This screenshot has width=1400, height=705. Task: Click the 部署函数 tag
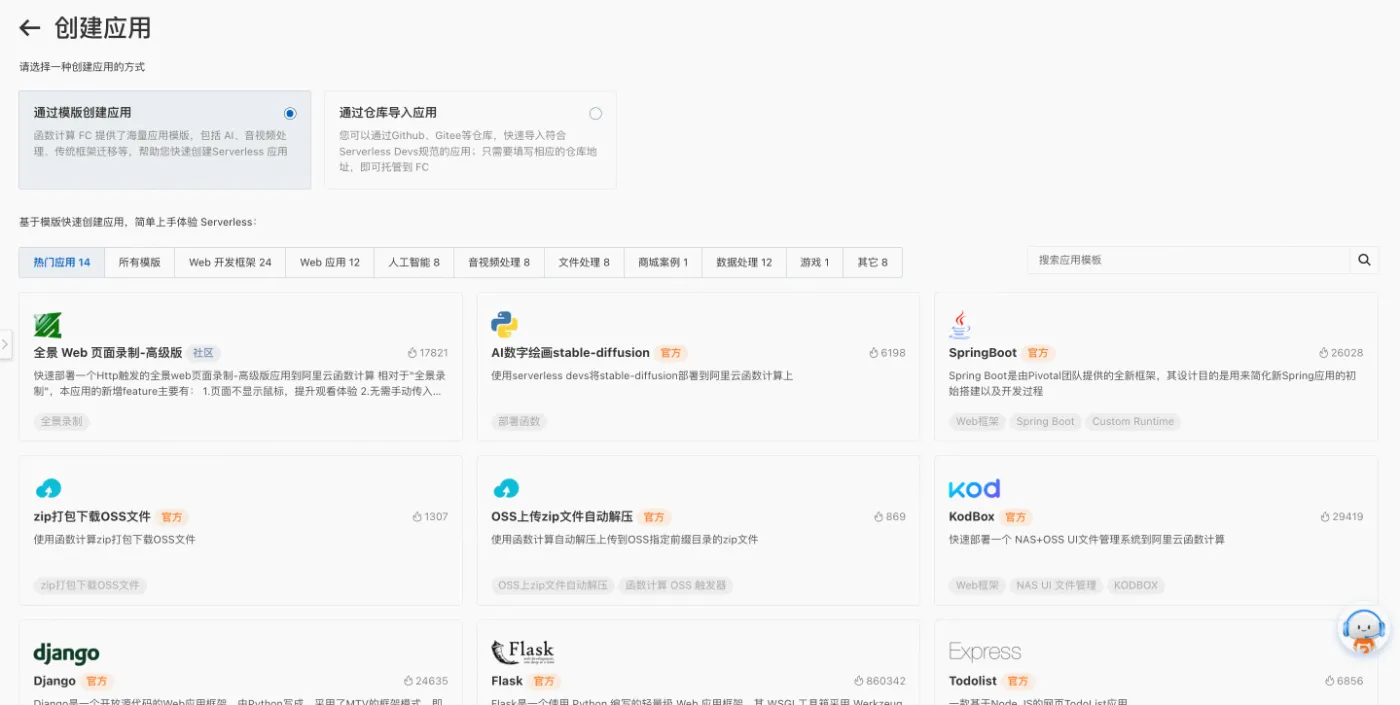point(520,422)
